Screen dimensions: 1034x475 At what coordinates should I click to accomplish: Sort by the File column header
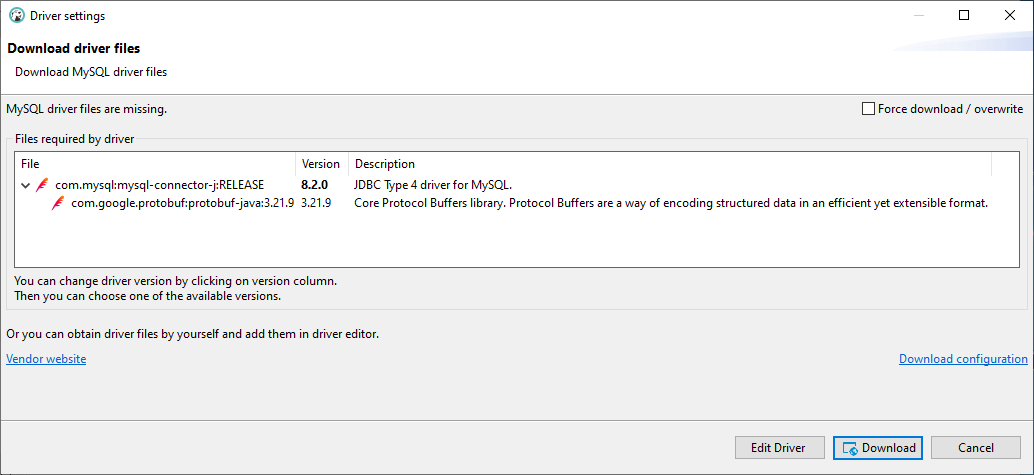point(155,164)
